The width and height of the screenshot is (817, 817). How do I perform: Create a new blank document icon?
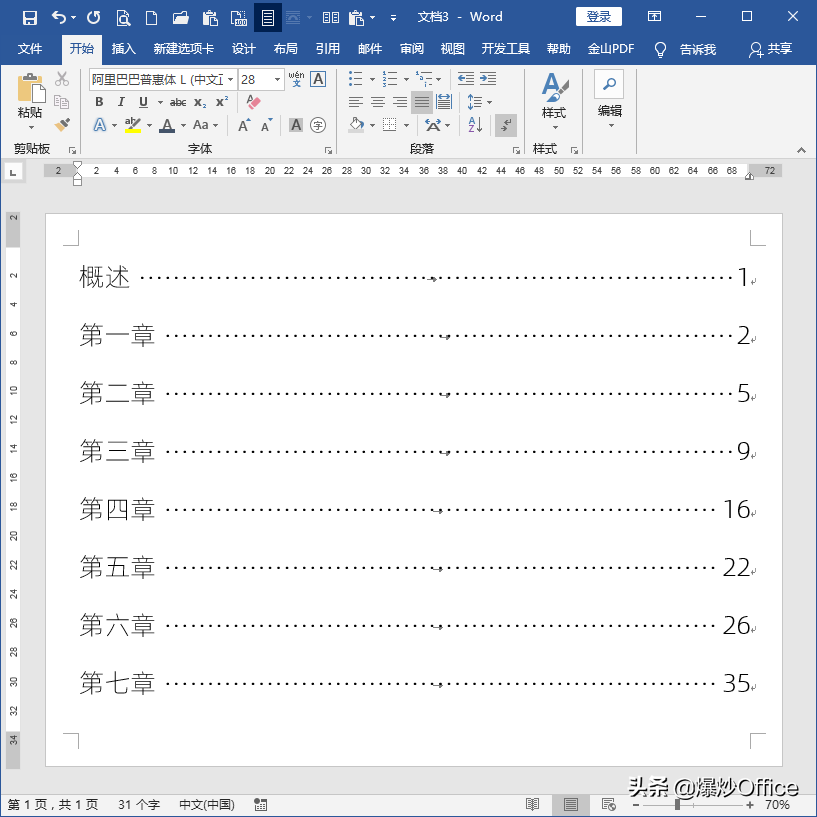151,18
